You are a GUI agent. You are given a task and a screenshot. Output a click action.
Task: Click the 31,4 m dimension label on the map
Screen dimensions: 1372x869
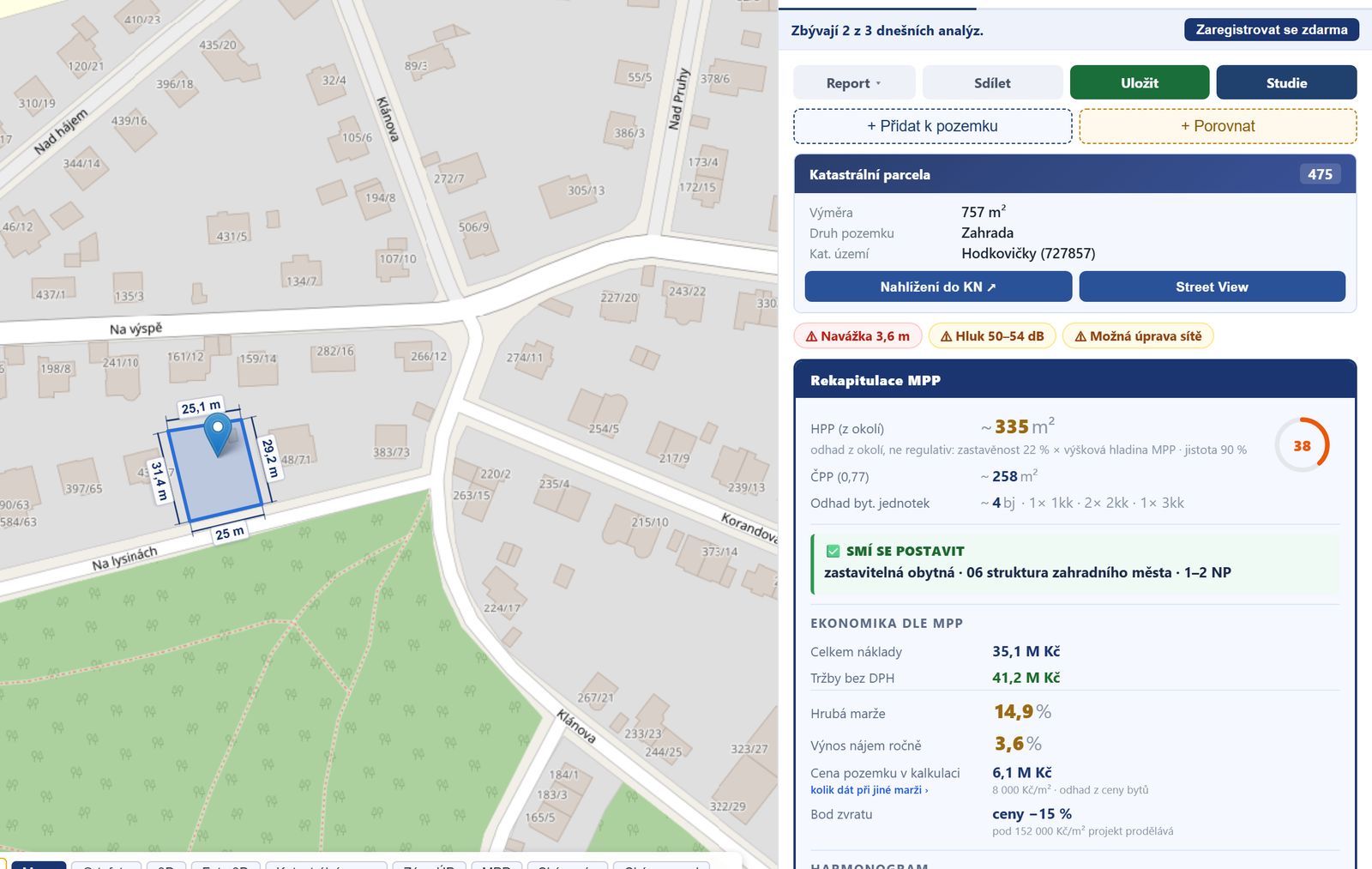click(x=159, y=480)
